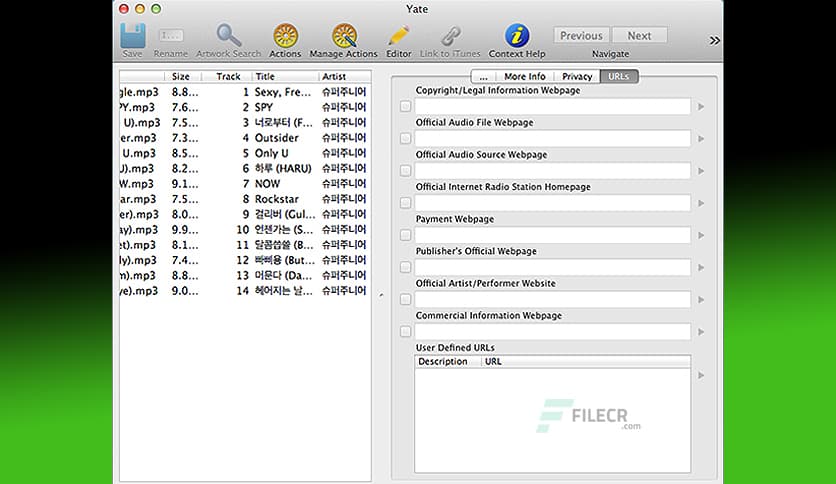
Task: Click arrow beside Internet Radio Station Homepage field
Action: 701,203
